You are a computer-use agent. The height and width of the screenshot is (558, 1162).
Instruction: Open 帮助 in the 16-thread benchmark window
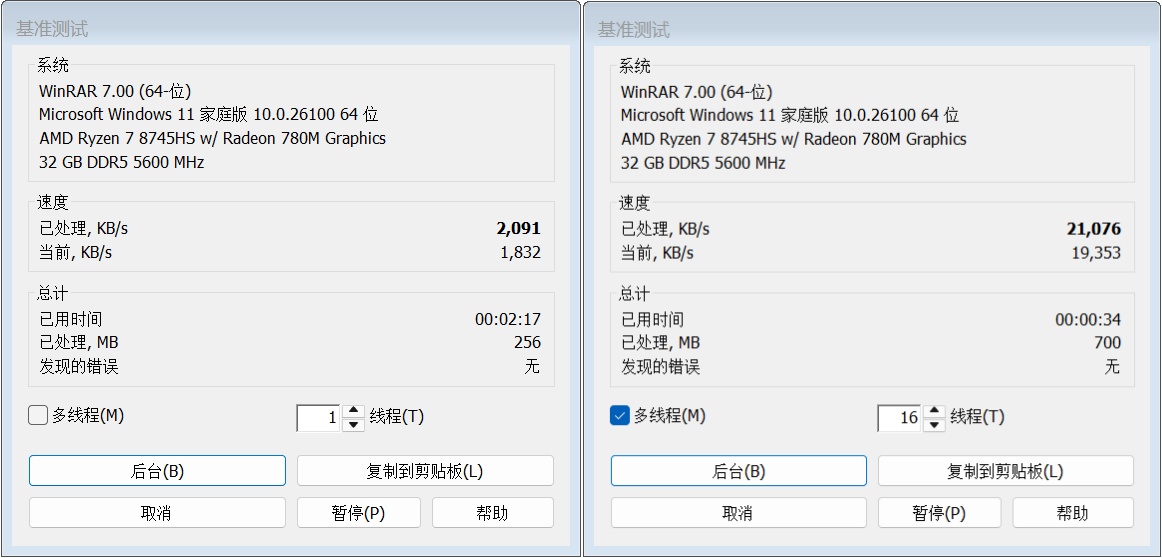1073,513
